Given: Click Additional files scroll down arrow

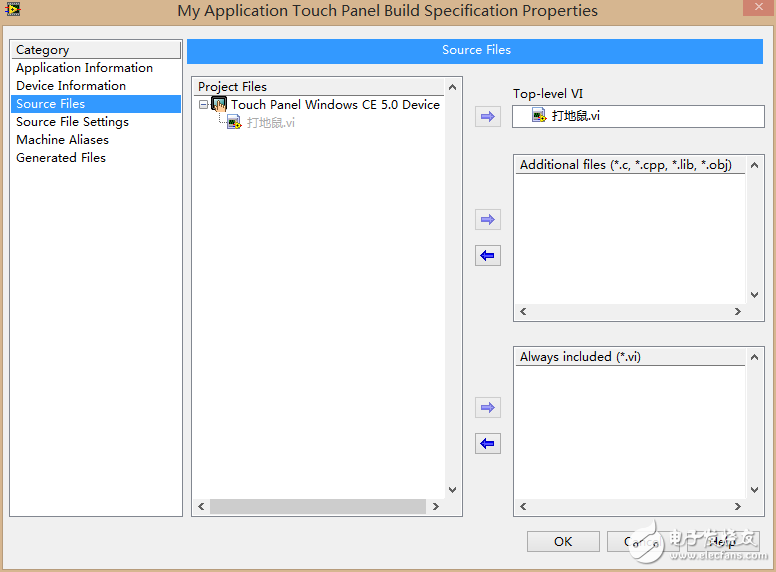Looking at the screenshot, I should [x=754, y=295].
